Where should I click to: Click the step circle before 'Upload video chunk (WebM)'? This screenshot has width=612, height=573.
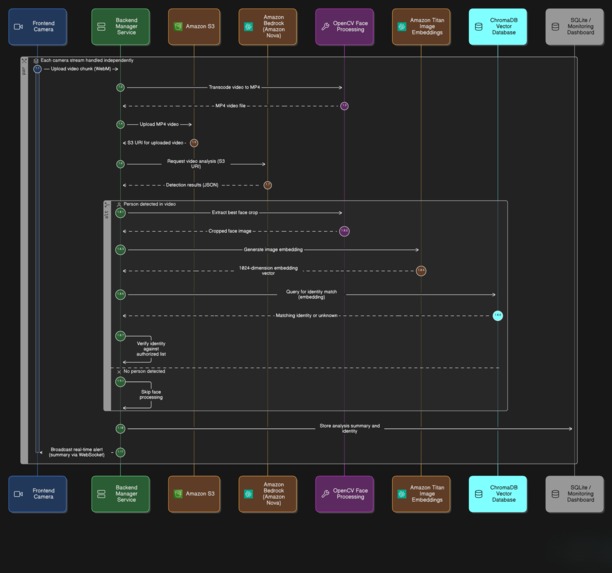37,69
